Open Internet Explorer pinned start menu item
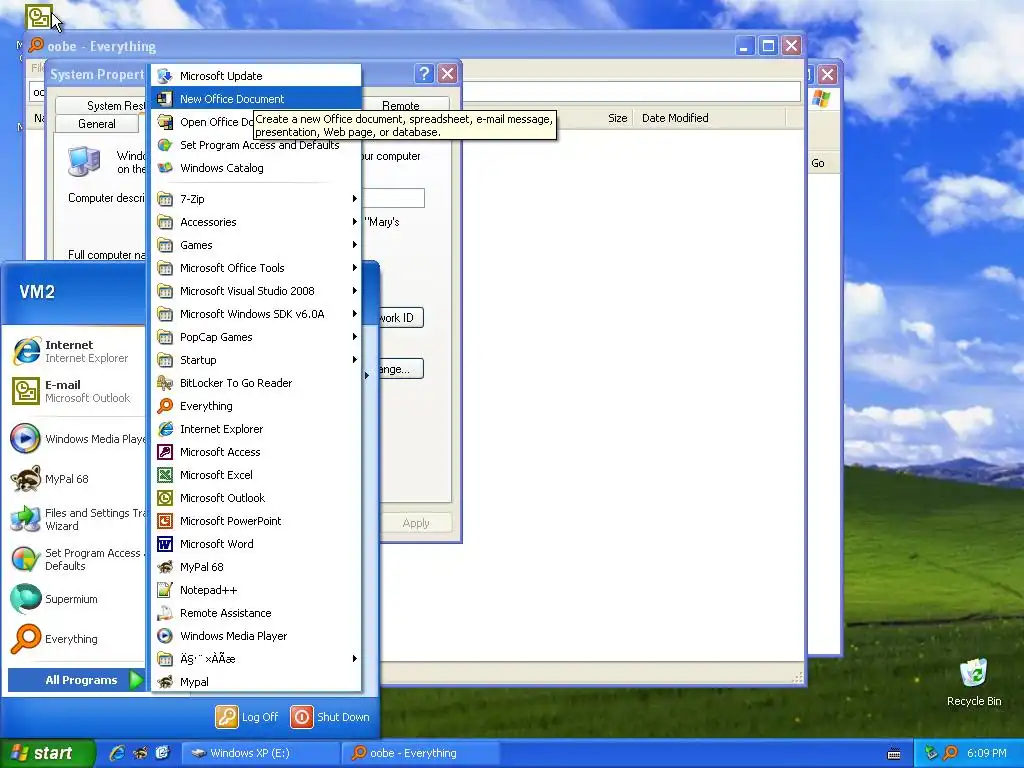 click(x=76, y=351)
